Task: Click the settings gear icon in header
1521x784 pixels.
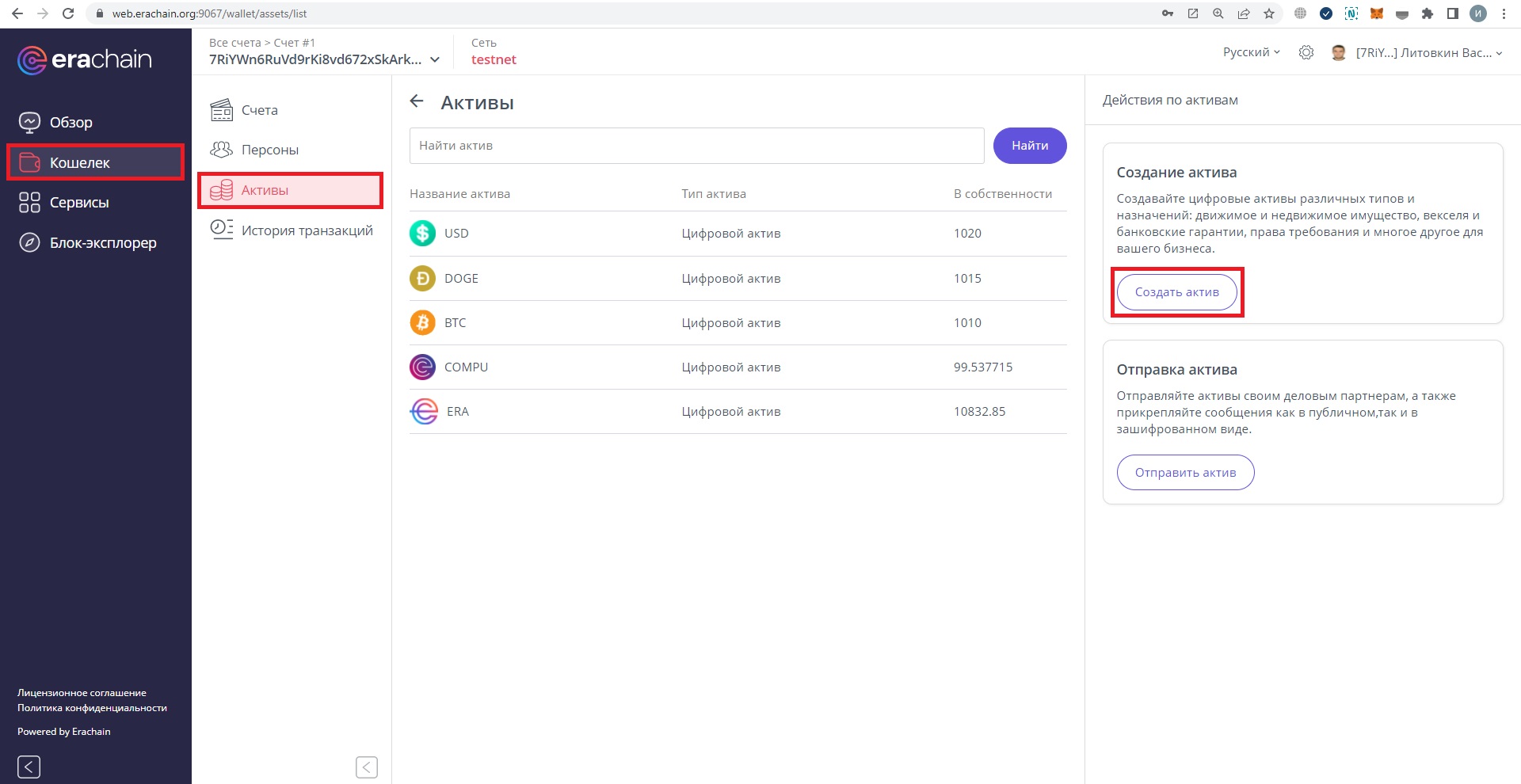Action: [x=1306, y=52]
